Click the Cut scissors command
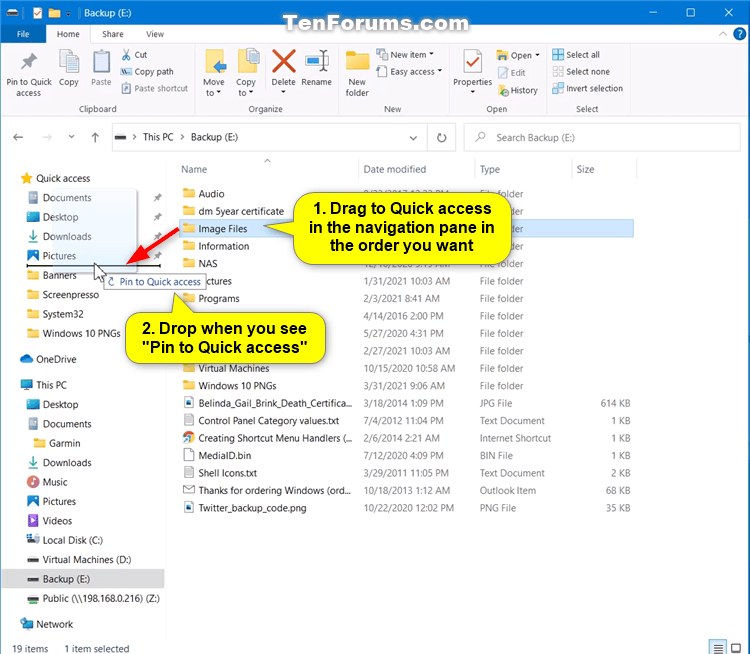 click(134, 55)
